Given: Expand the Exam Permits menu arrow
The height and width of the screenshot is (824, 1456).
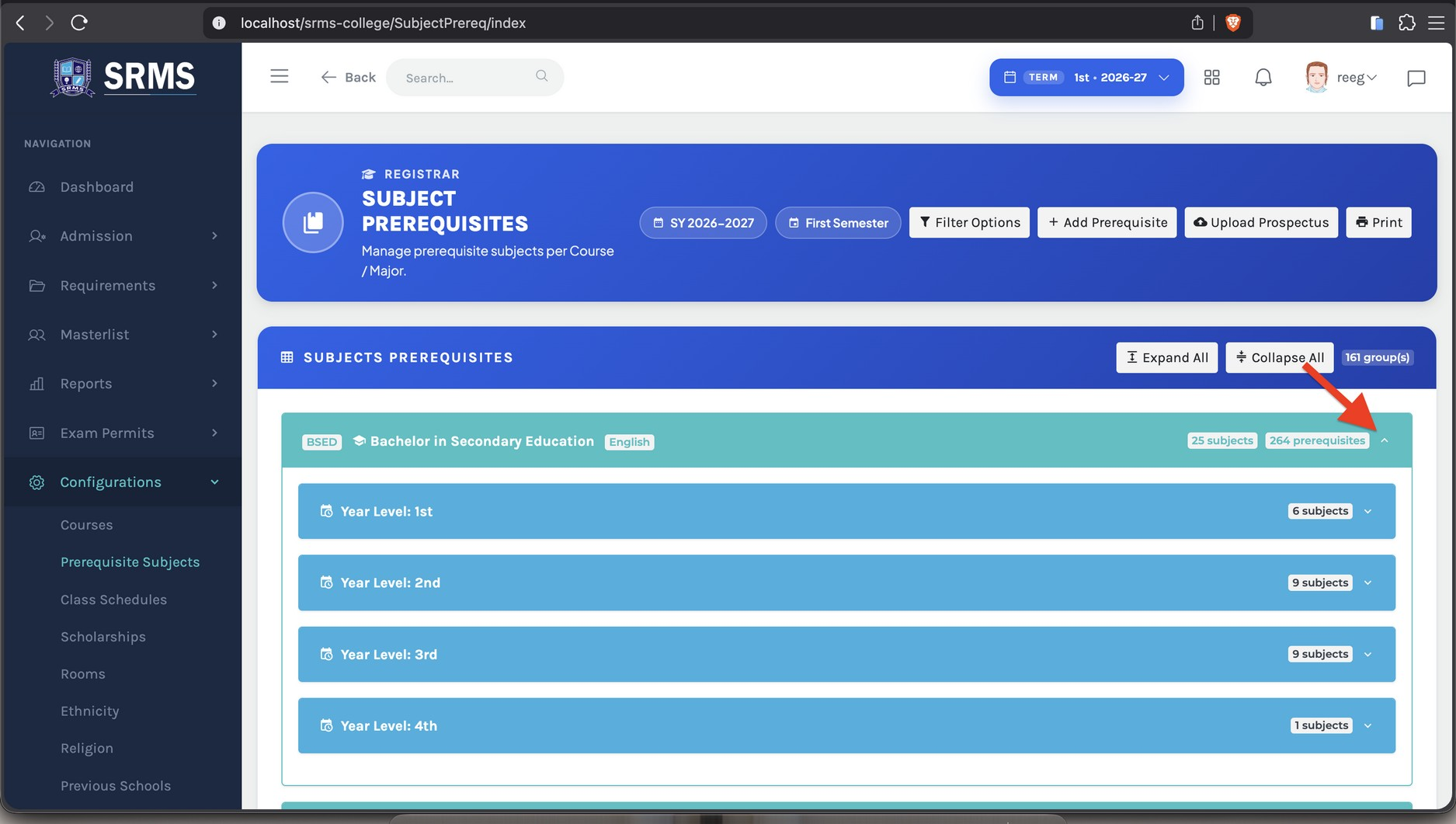Looking at the screenshot, I should (214, 433).
